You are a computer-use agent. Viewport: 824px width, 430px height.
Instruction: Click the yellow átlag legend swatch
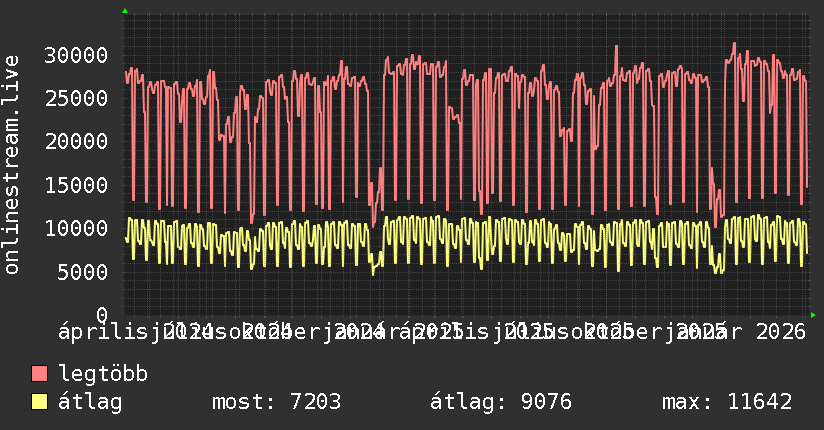[40, 402]
